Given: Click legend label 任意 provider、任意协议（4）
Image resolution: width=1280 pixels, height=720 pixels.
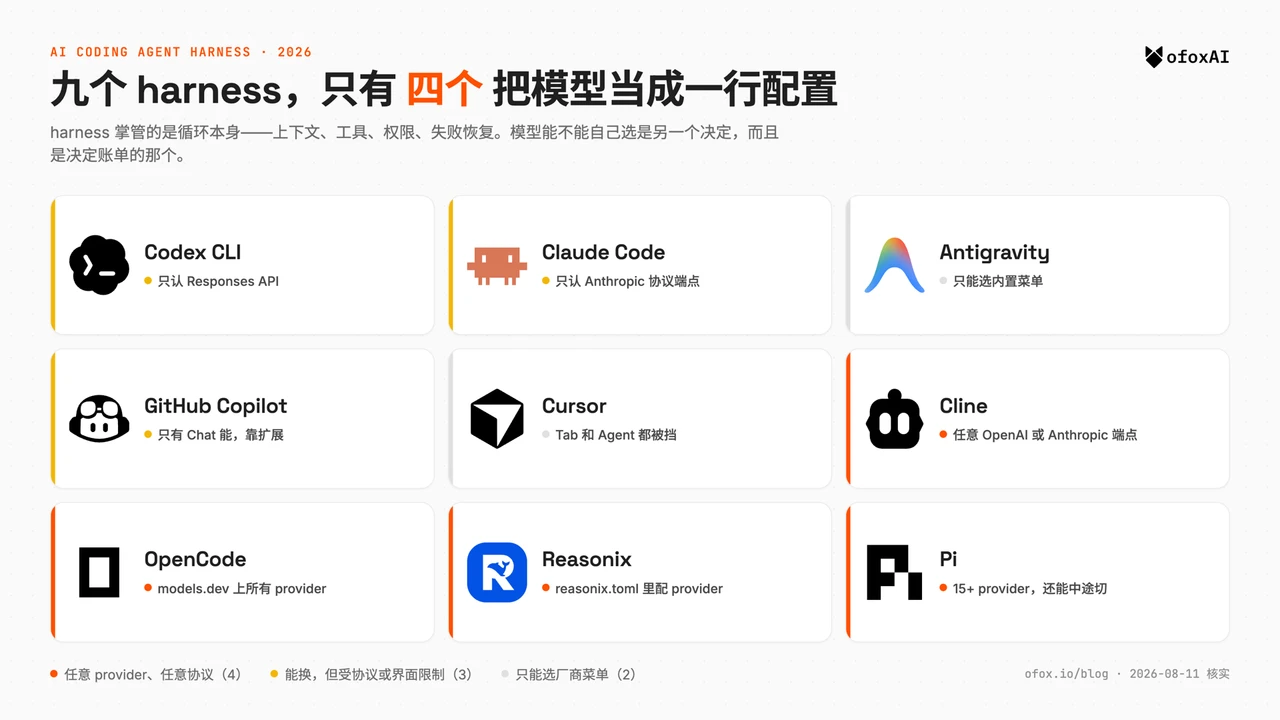Looking at the screenshot, I should point(153,674).
